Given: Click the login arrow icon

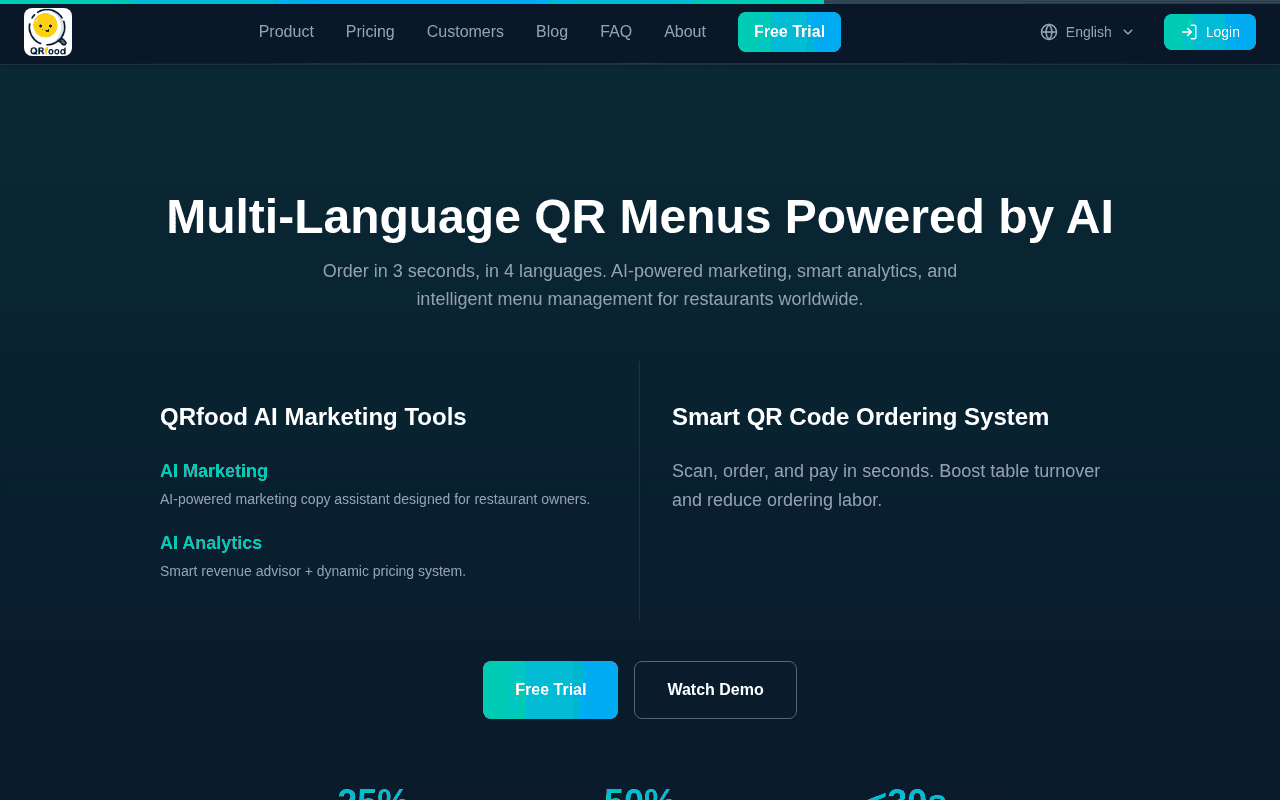Looking at the screenshot, I should (x=1189, y=32).
